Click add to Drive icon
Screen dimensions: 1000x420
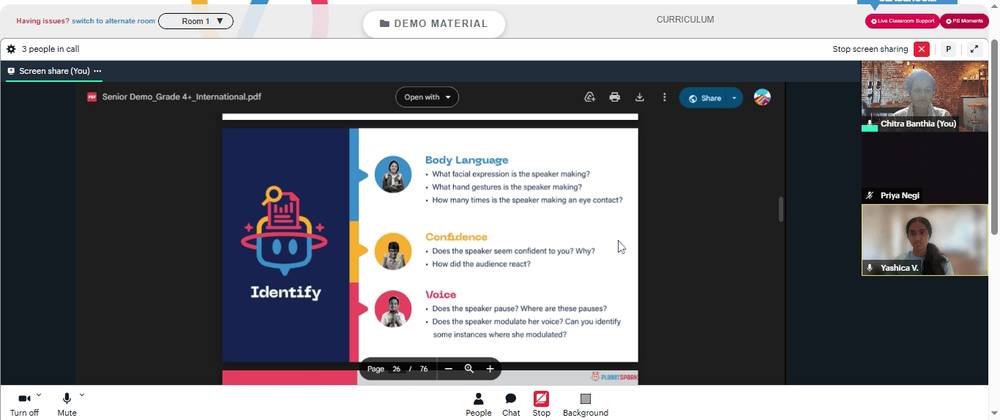[590, 97]
